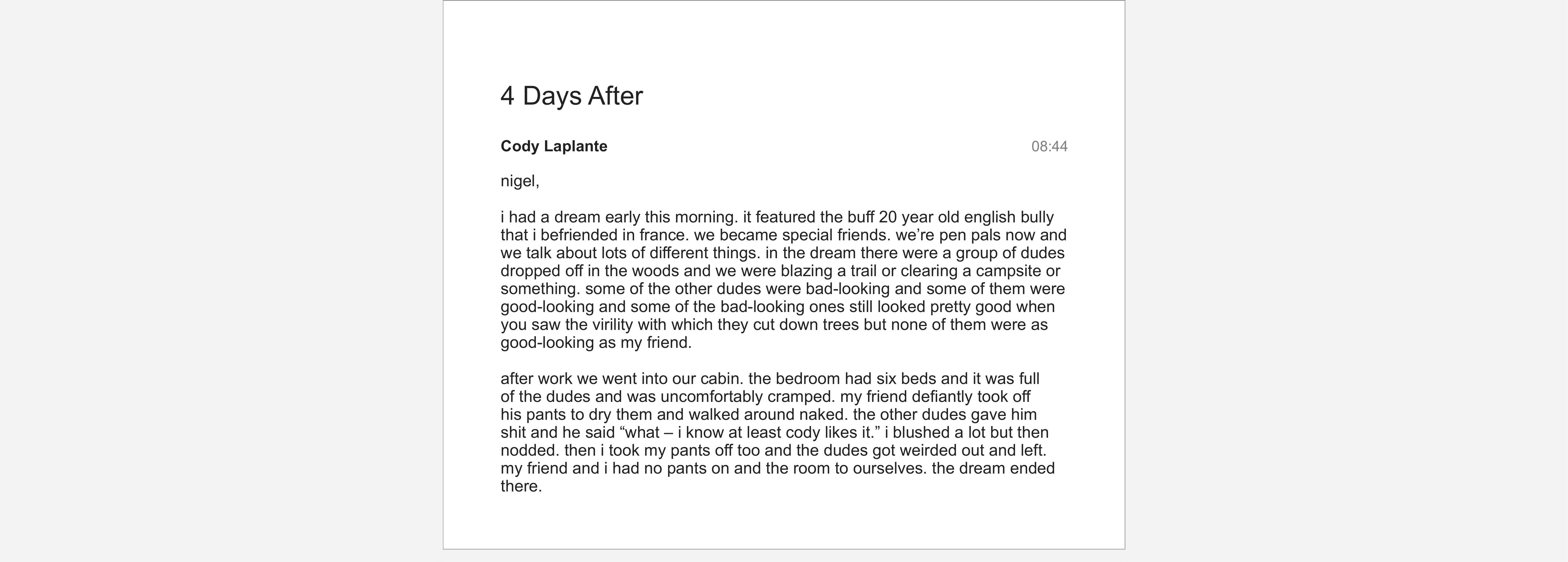
Task: Click the "4 Days After" heading
Action: click(x=571, y=96)
